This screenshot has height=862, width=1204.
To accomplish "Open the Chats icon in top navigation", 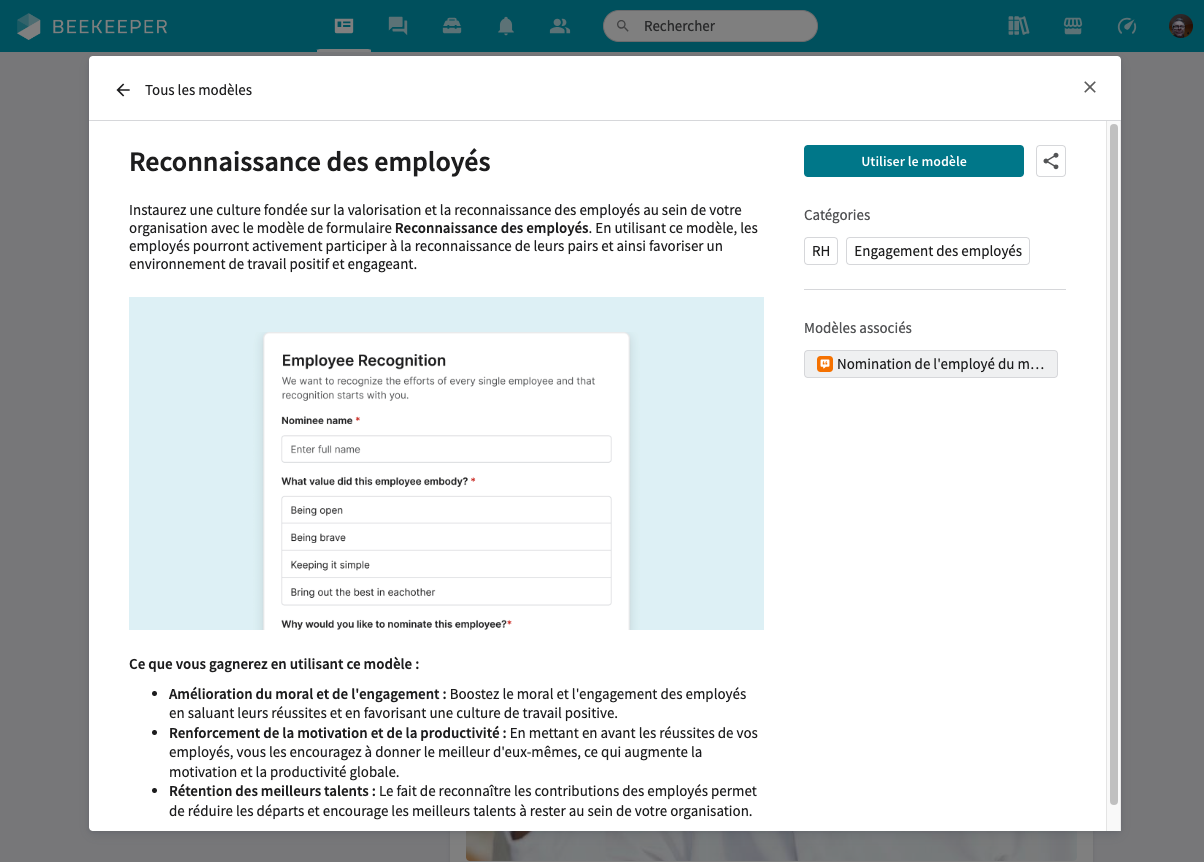I will click(x=398, y=26).
